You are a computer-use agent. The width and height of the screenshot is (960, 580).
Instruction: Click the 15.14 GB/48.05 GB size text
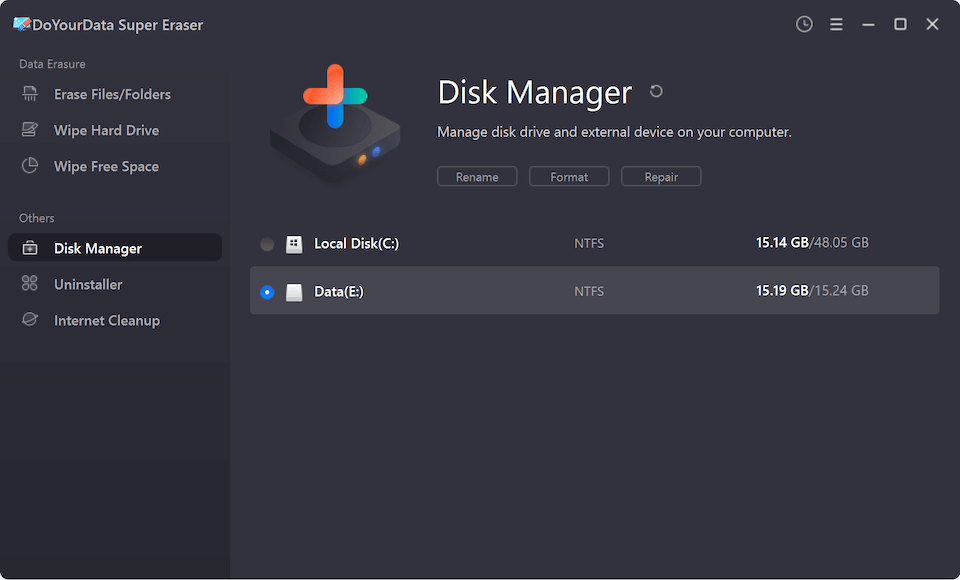[x=812, y=243]
